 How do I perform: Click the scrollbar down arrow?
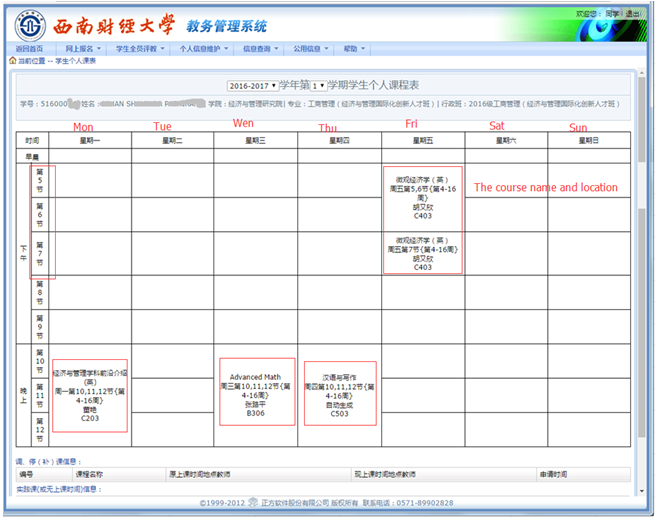641,489
